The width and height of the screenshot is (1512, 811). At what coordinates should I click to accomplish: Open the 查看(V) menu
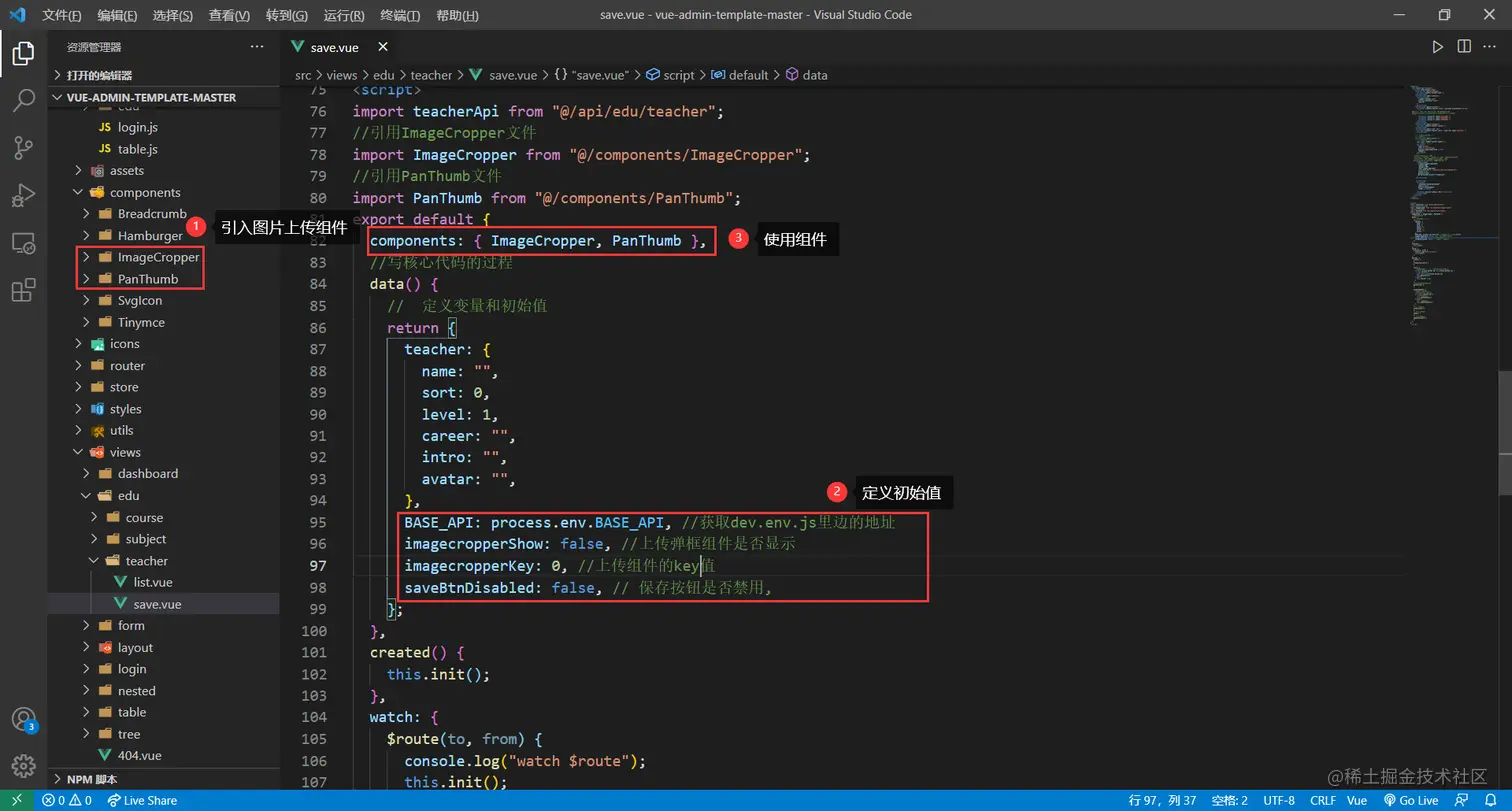coord(230,16)
